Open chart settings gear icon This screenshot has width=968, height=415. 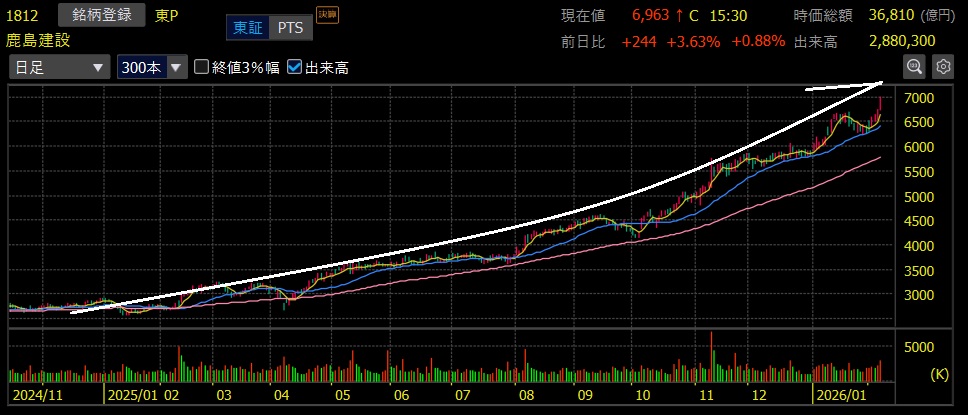(x=942, y=67)
